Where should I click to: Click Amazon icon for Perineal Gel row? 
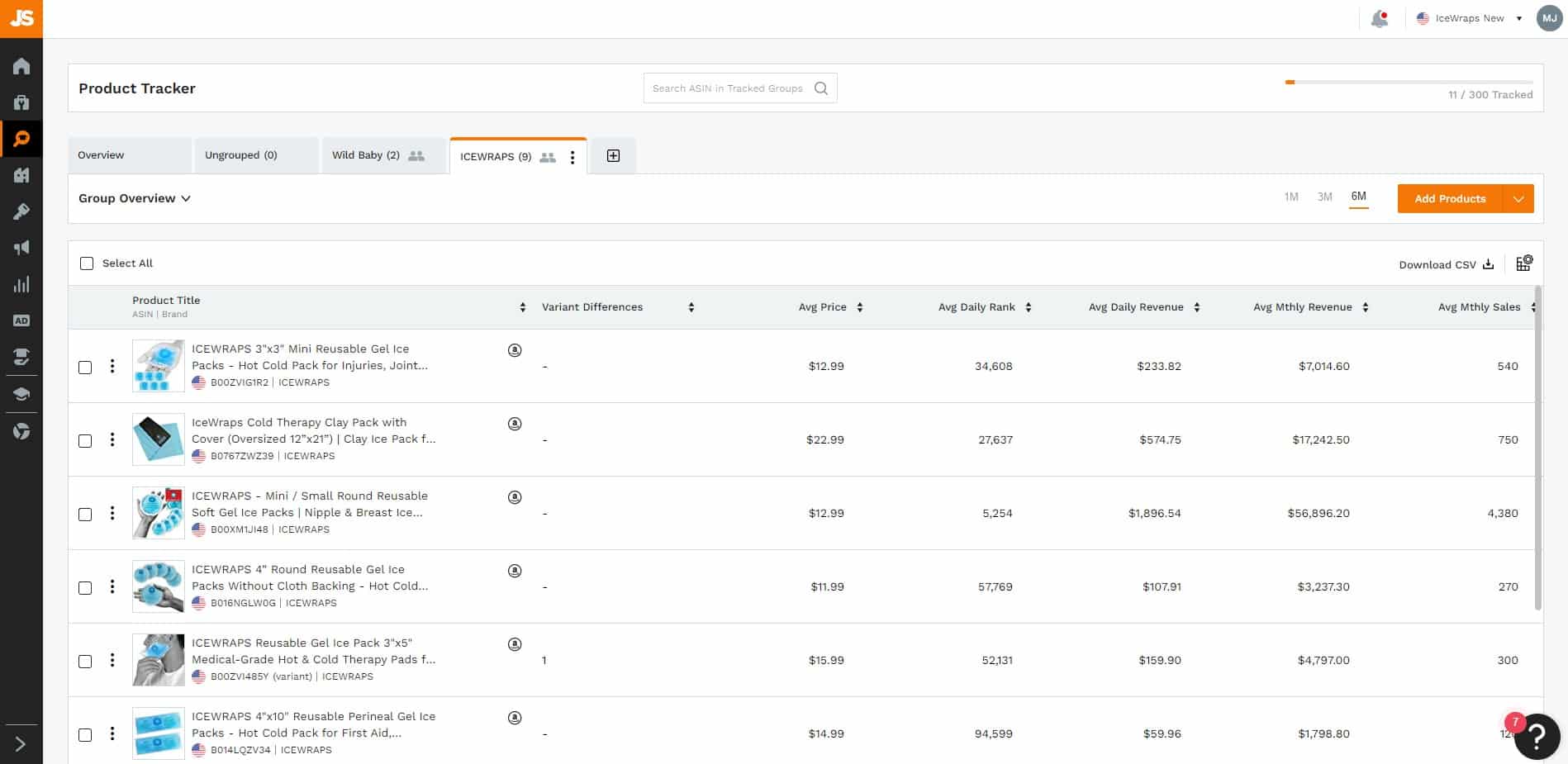[515, 718]
